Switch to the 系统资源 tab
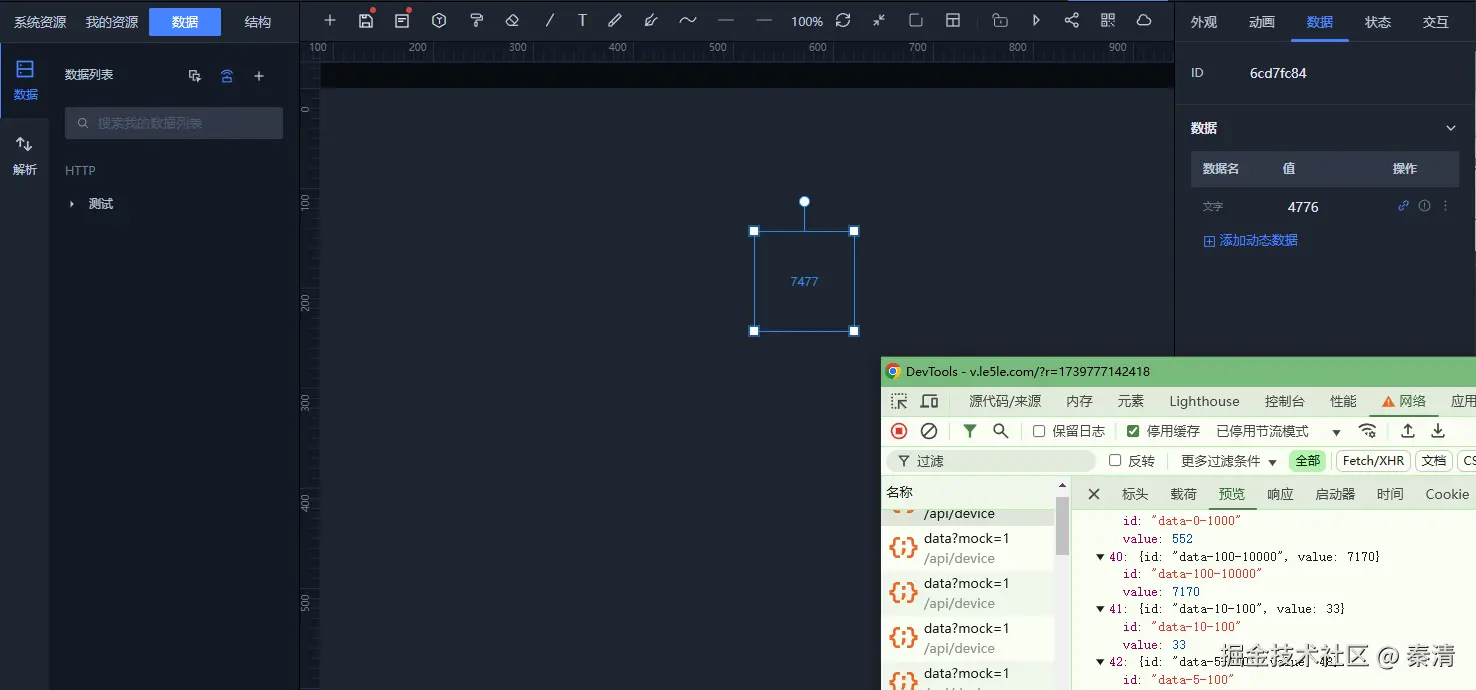 40,22
